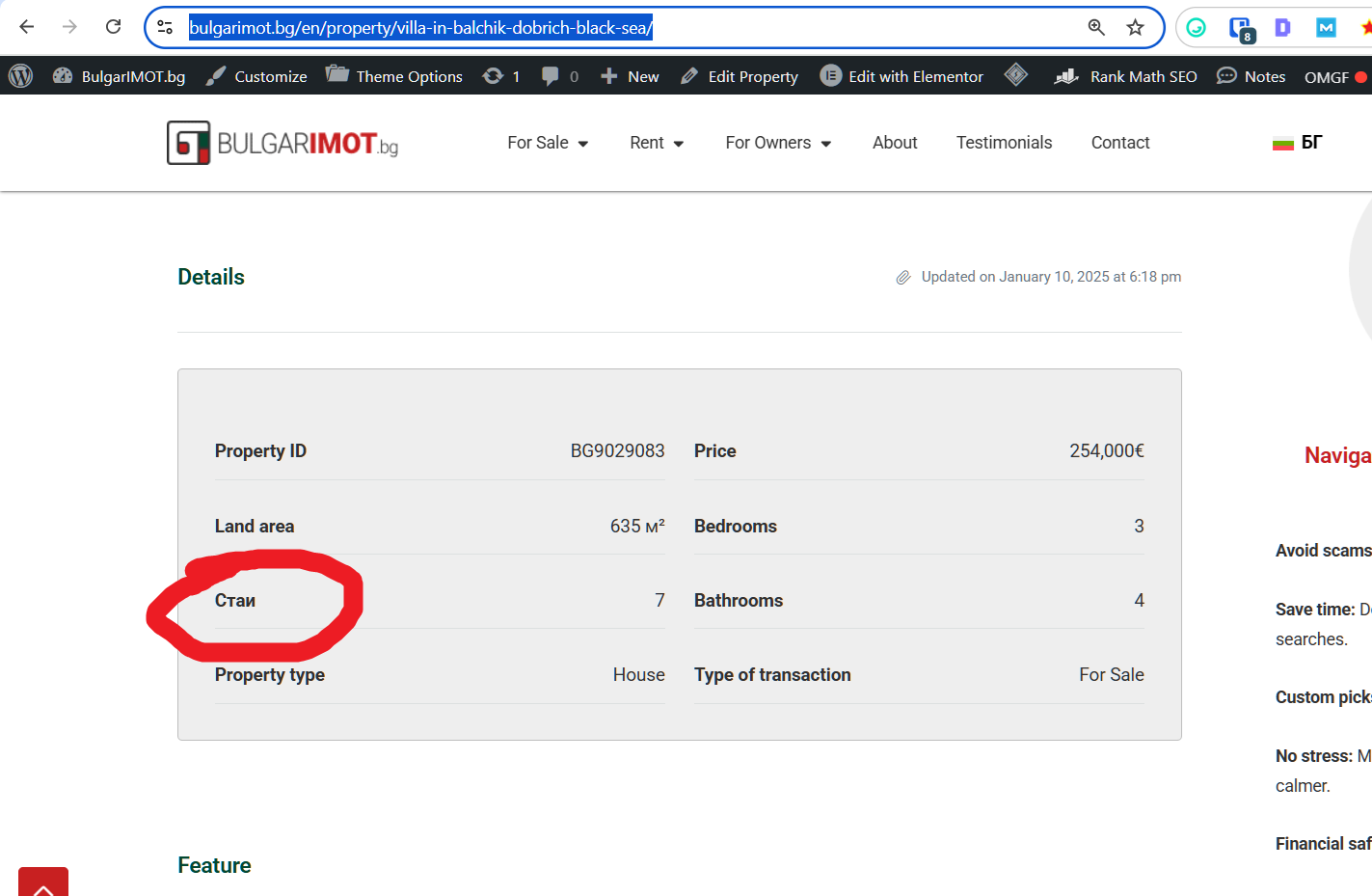Open Notes in the admin bar
The height and width of the screenshot is (896, 1372).
pos(1251,76)
